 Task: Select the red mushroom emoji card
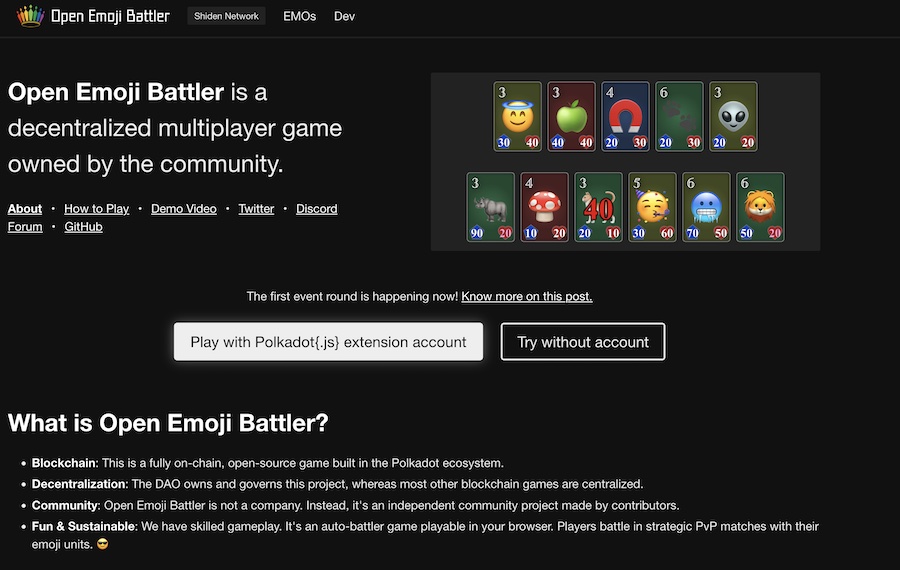tap(544, 207)
